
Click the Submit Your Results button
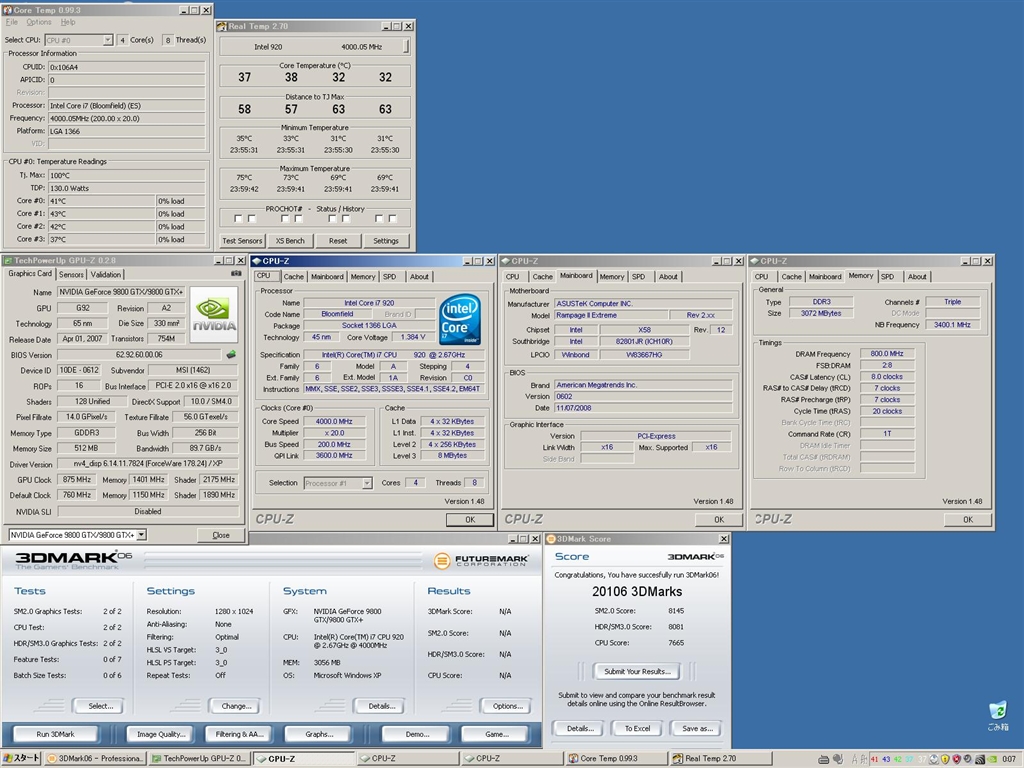pos(637,671)
